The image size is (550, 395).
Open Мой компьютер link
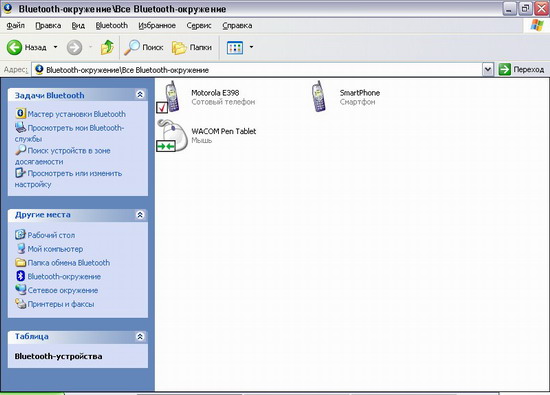(x=55, y=249)
